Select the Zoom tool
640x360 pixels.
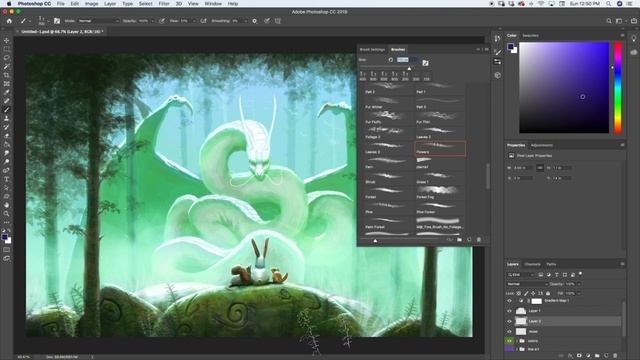(x=7, y=213)
